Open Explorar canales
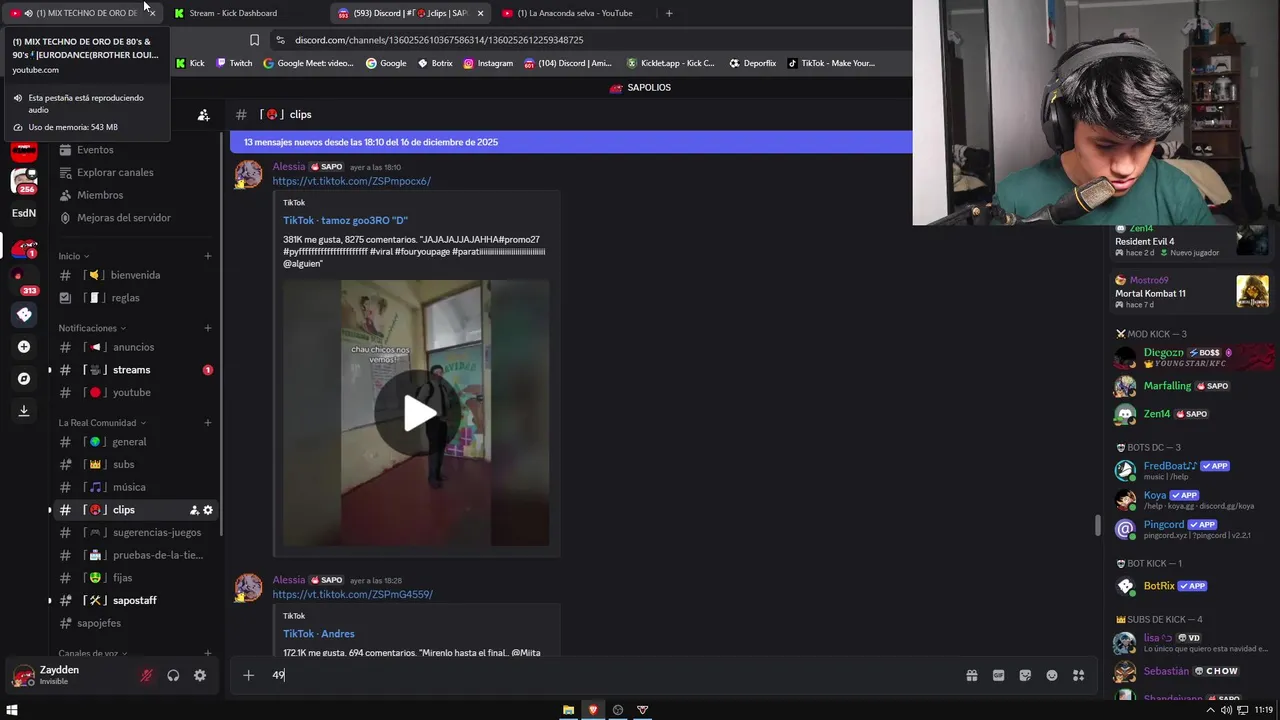Viewport: 1280px width, 720px height. (x=135, y=172)
